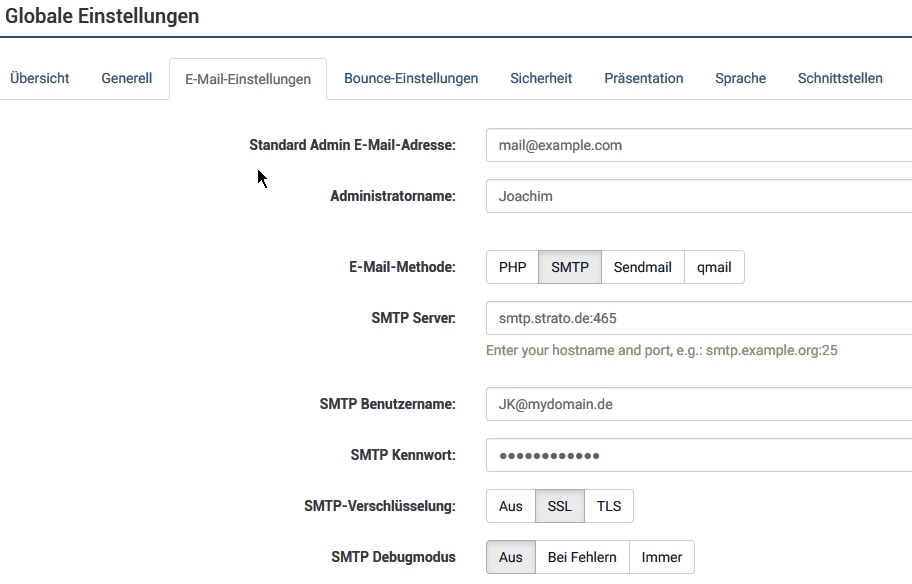This screenshot has width=912, height=584.
Task: Select the E-Mail-Einstellungen tab
Action: coord(248,79)
